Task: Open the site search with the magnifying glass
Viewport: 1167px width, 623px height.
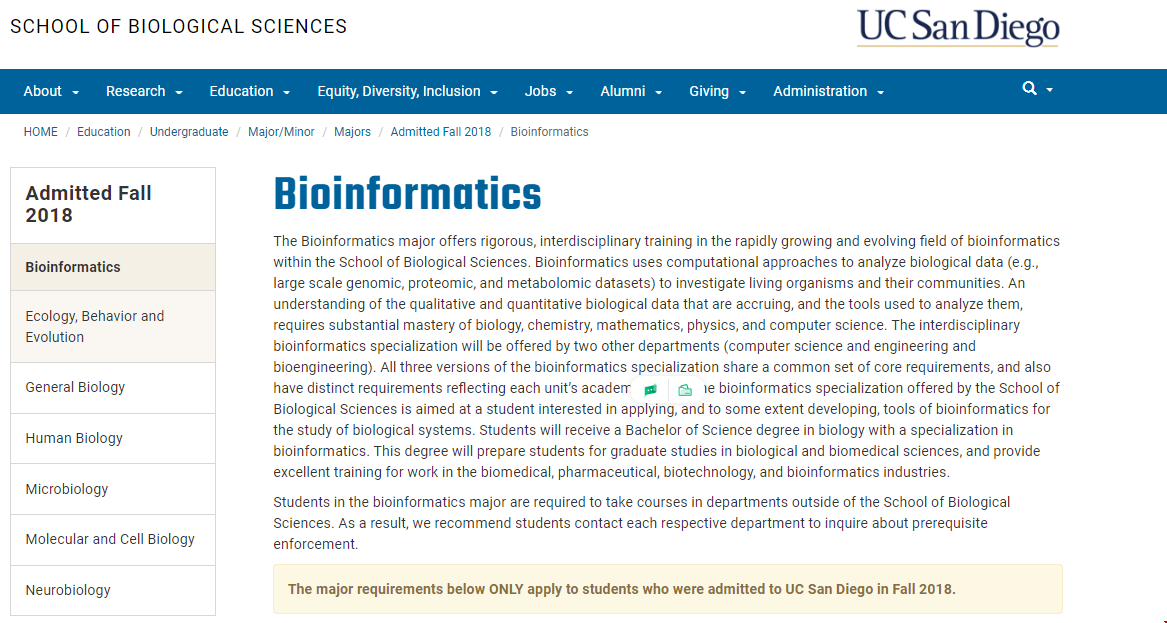Action: (x=1028, y=88)
